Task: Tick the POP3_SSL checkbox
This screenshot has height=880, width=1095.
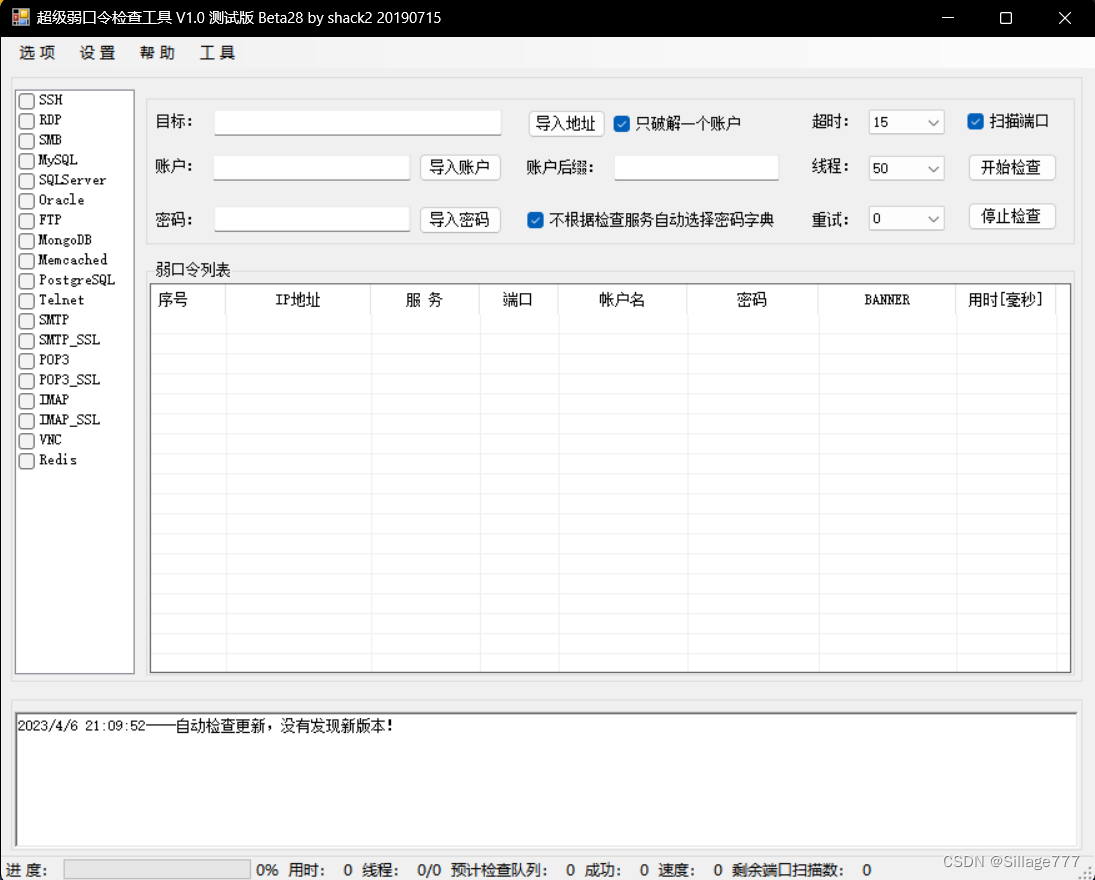Action: (27, 381)
